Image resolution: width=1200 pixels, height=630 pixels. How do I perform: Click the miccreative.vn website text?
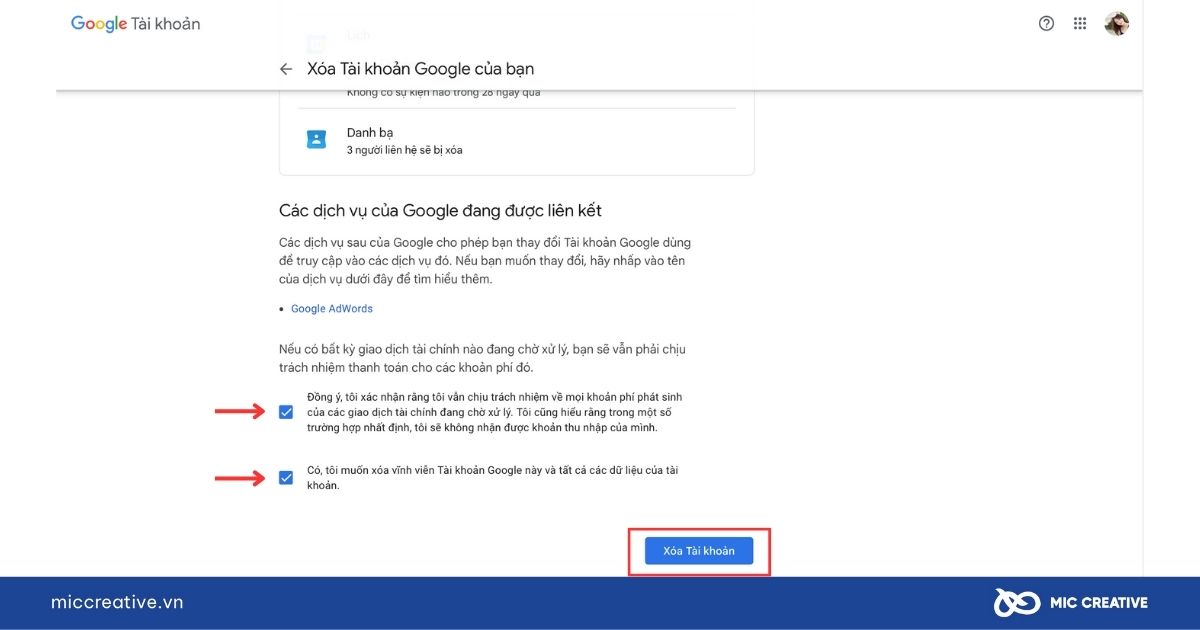click(x=117, y=602)
